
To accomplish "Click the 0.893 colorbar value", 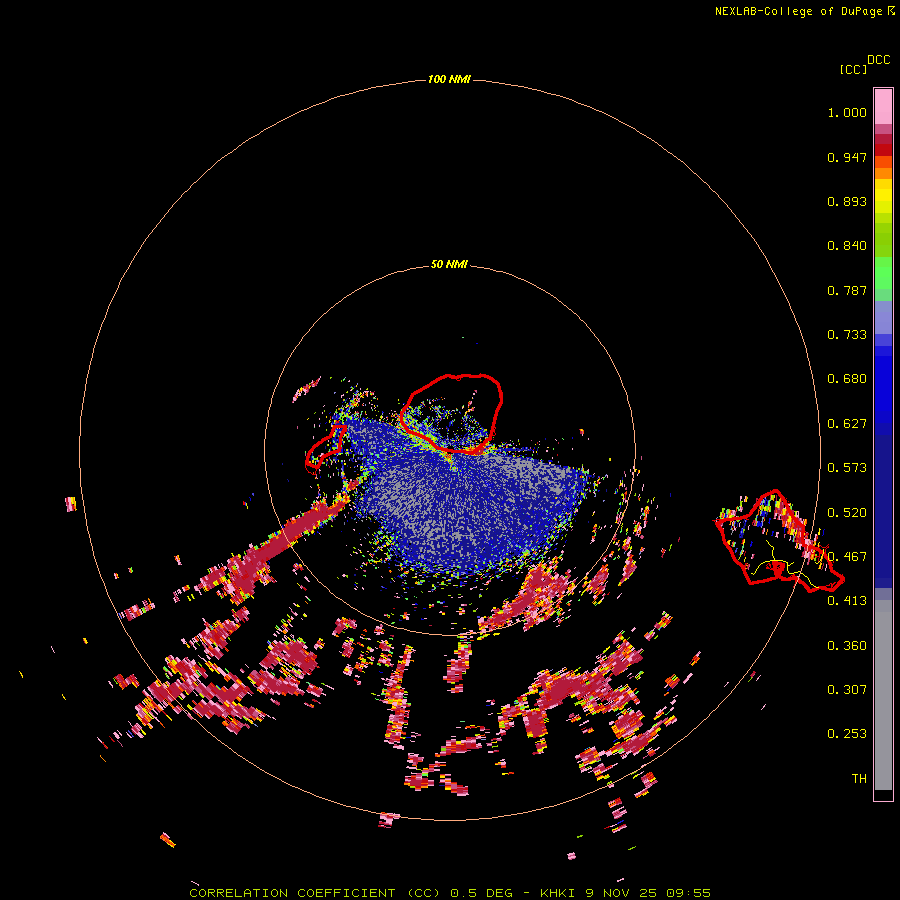I will [847, 201].
